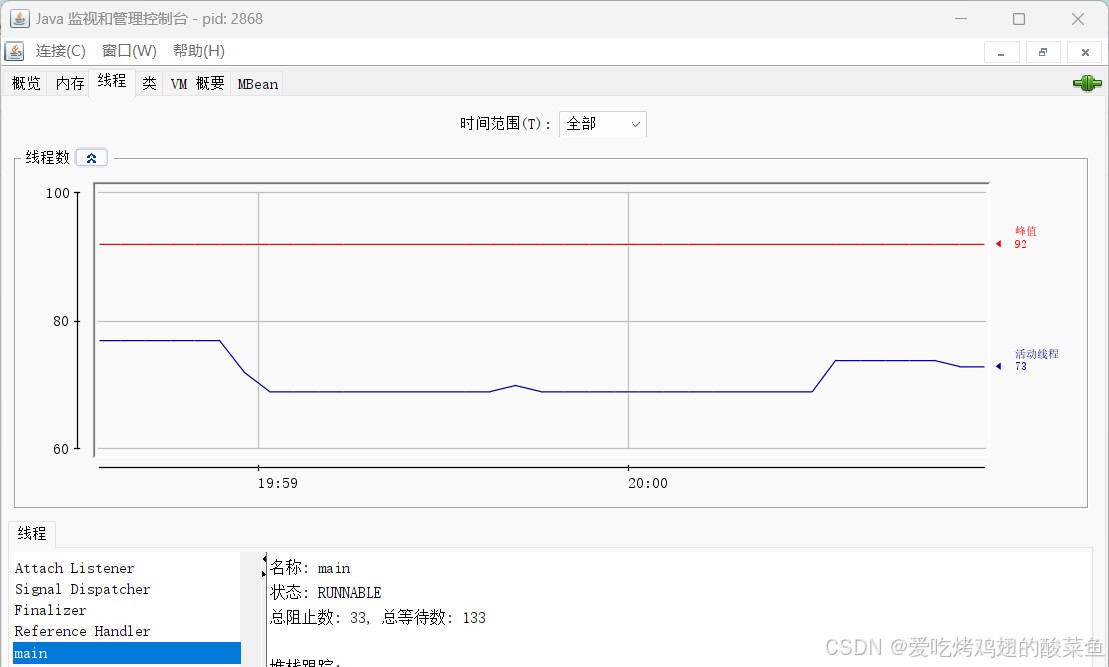Switch to the MBean tab
Screen dimensions: 1109x667
[x=257, y=83]
